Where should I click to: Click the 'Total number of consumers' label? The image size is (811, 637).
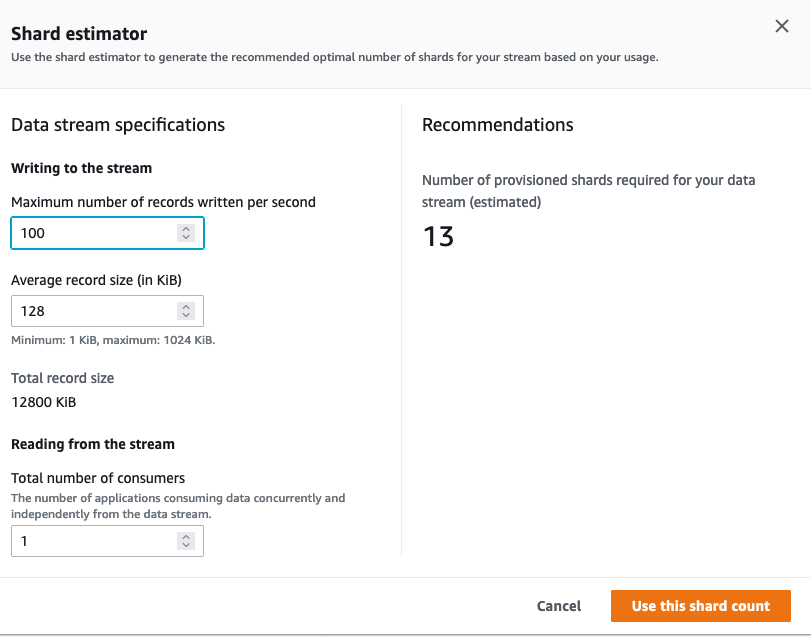(x=98, y=478)
